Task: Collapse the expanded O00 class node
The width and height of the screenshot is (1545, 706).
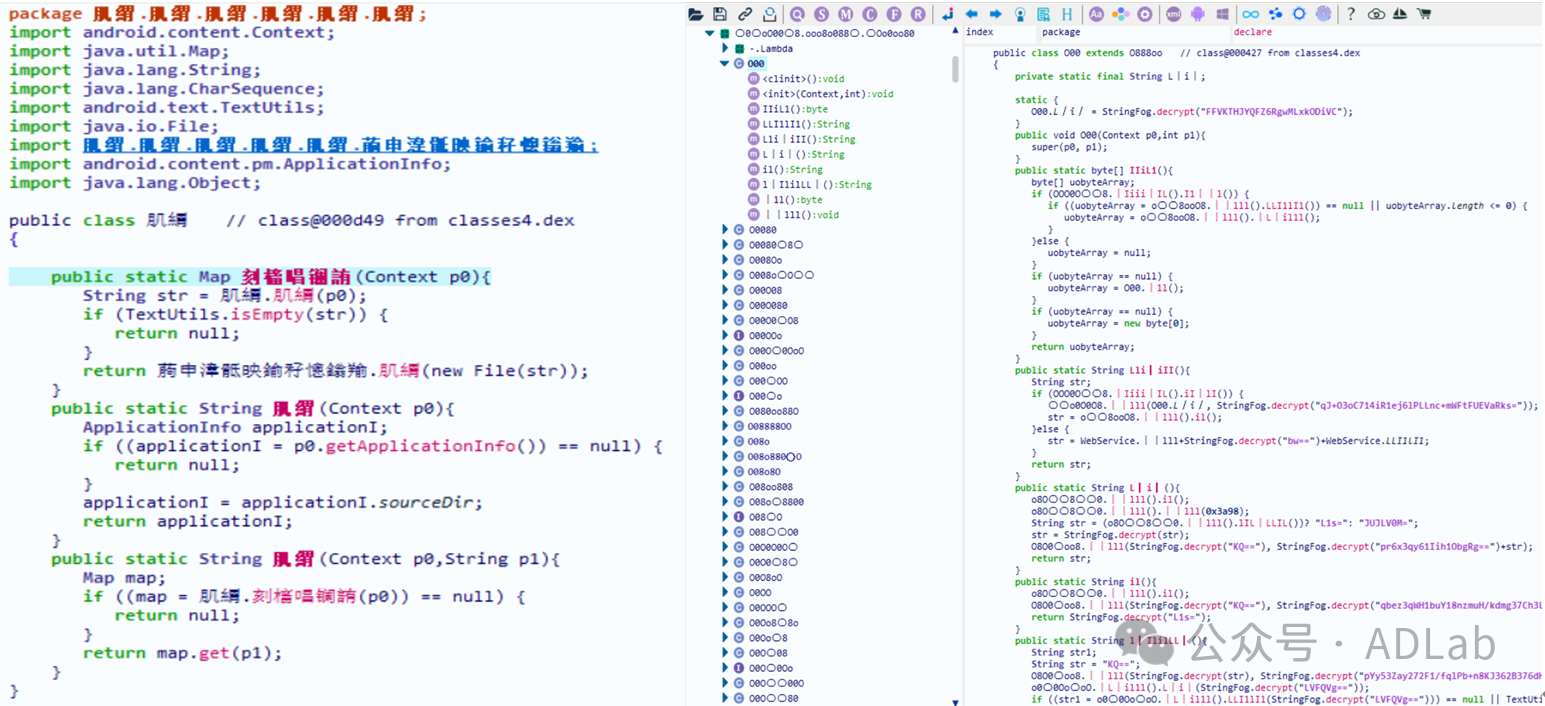Action: click(725, 64)
